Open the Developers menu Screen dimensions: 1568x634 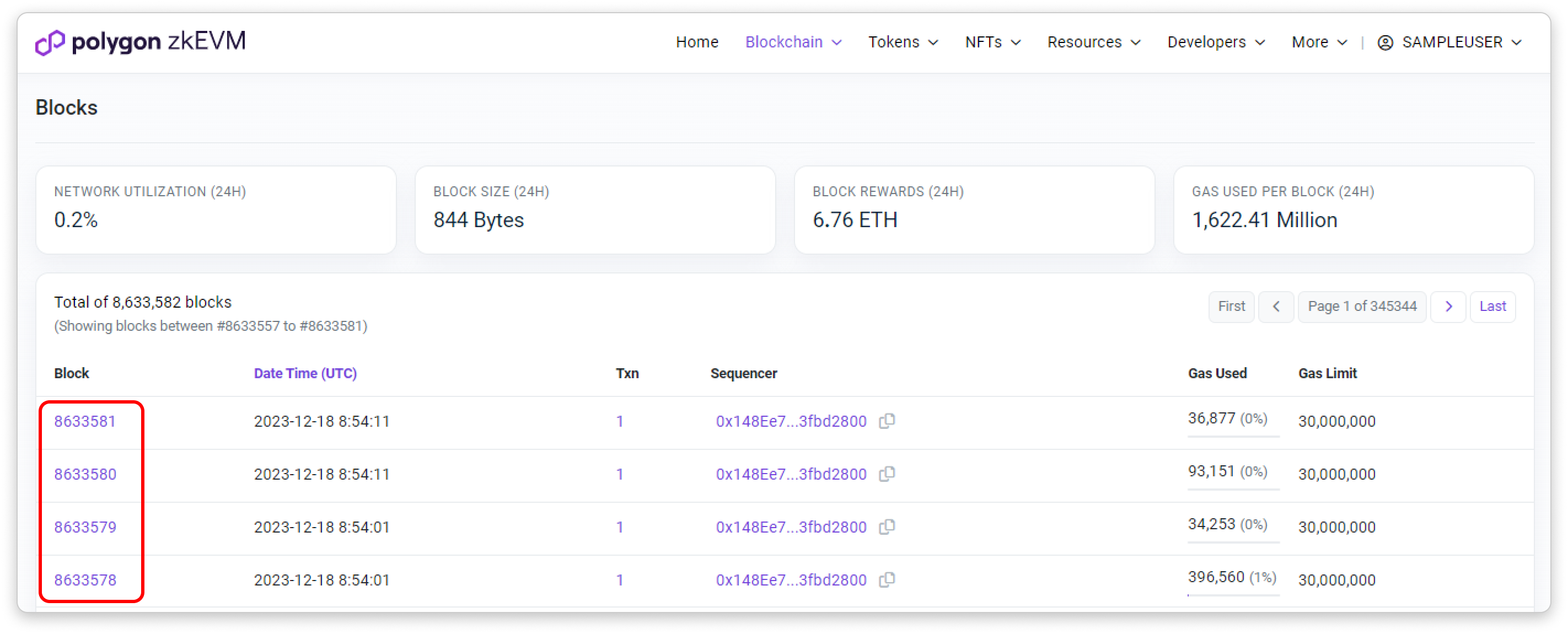[1216, 42]
